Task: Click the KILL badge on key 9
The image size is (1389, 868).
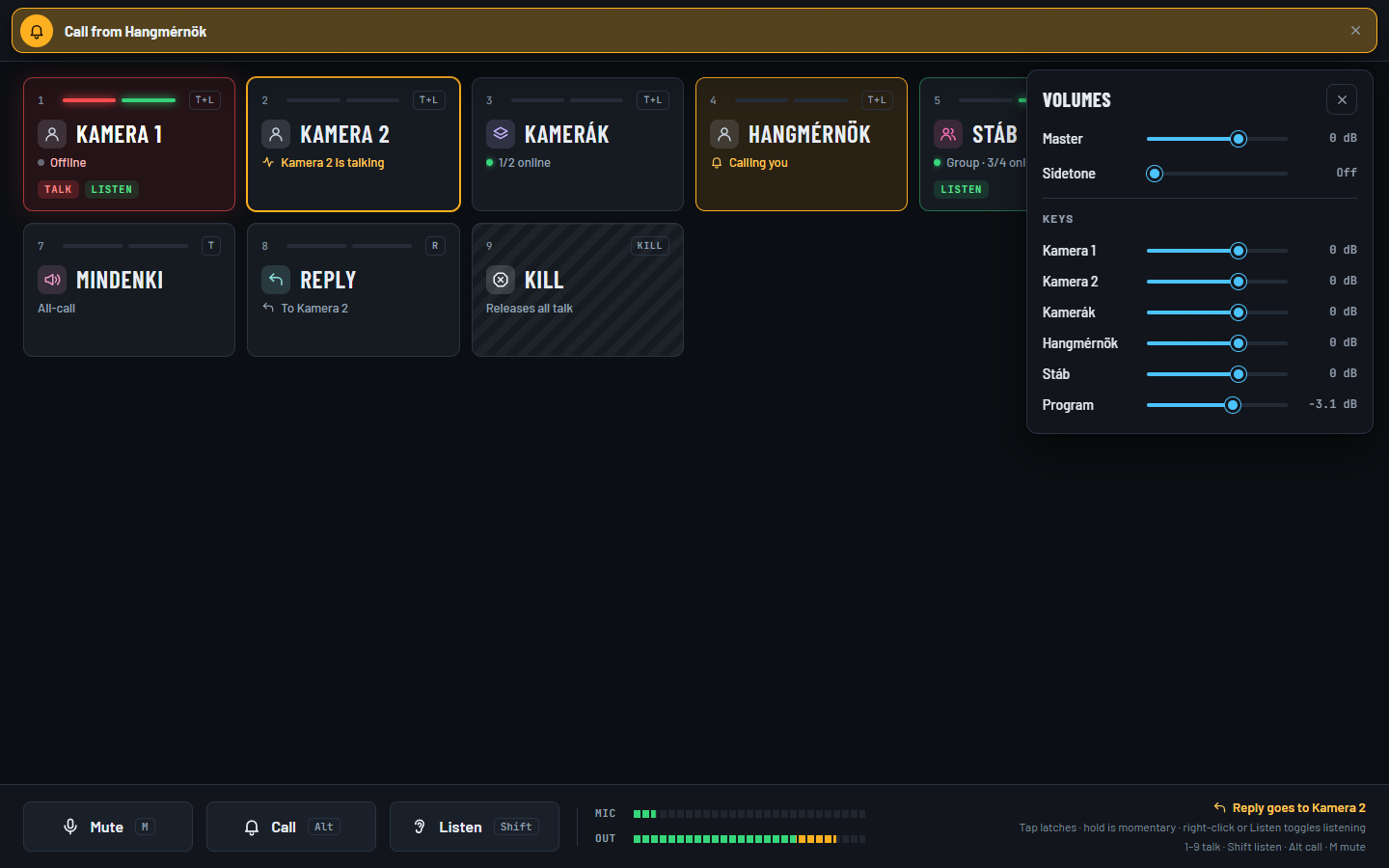Action: click(x=650, y=246)
